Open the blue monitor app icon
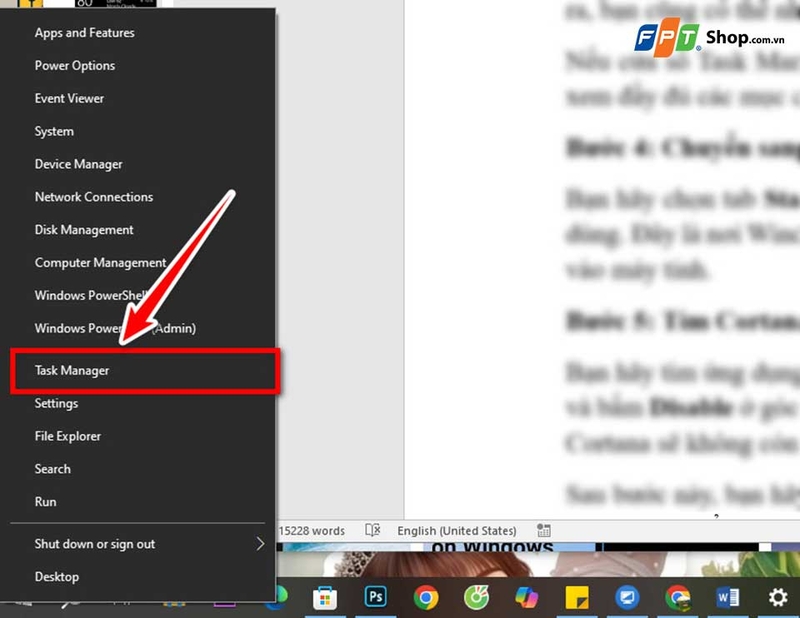Image resolution: width=800 pixels, height=618 pixels. (627, 597)
